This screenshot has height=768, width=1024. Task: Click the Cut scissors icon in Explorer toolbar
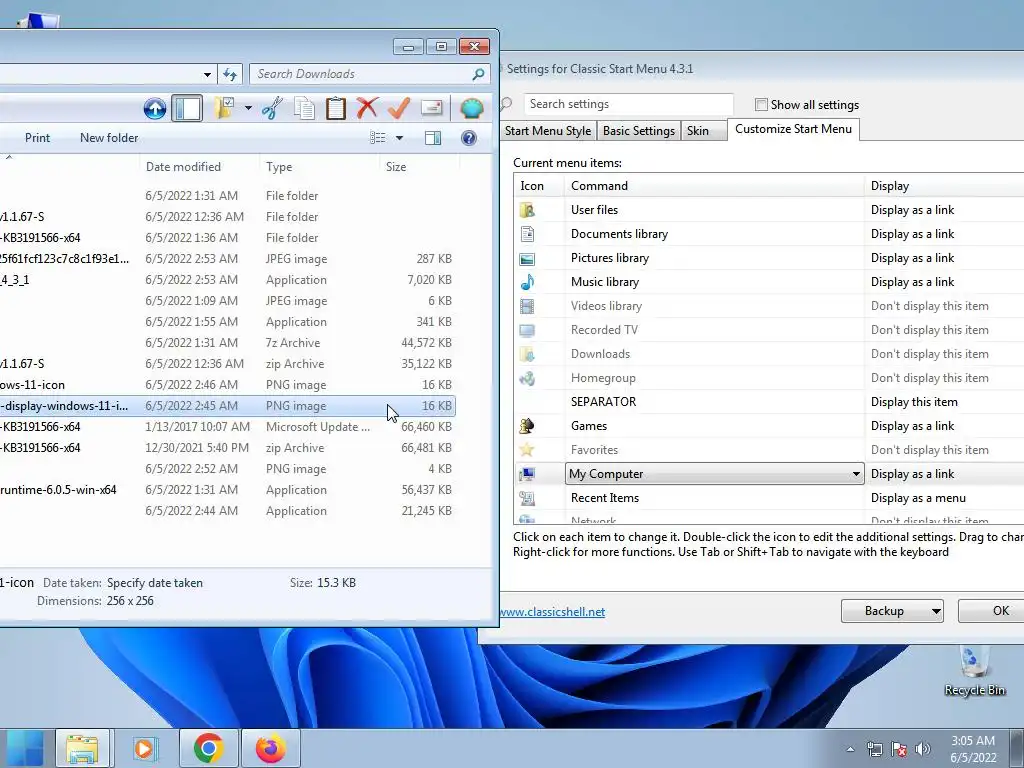click(272, 108)
